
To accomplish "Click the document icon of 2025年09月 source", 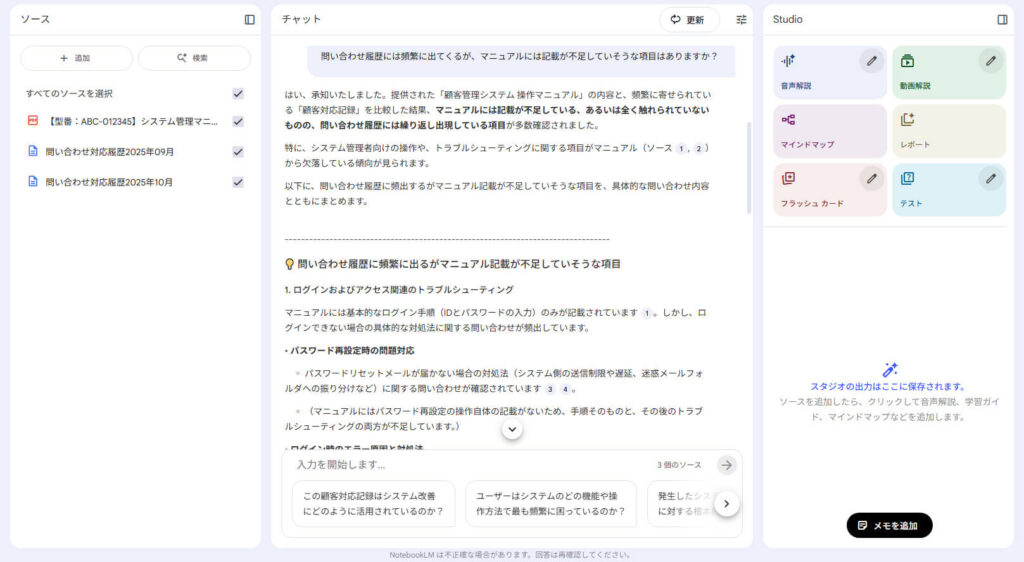I will 33,151.
